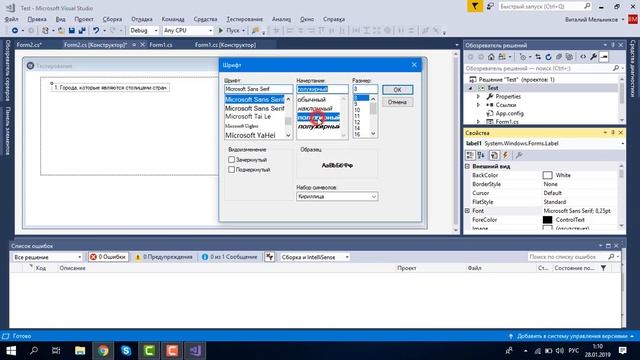Click OK in the font dialog
Viewport: 640px width, 360px height.
click(x=398, y=90)
